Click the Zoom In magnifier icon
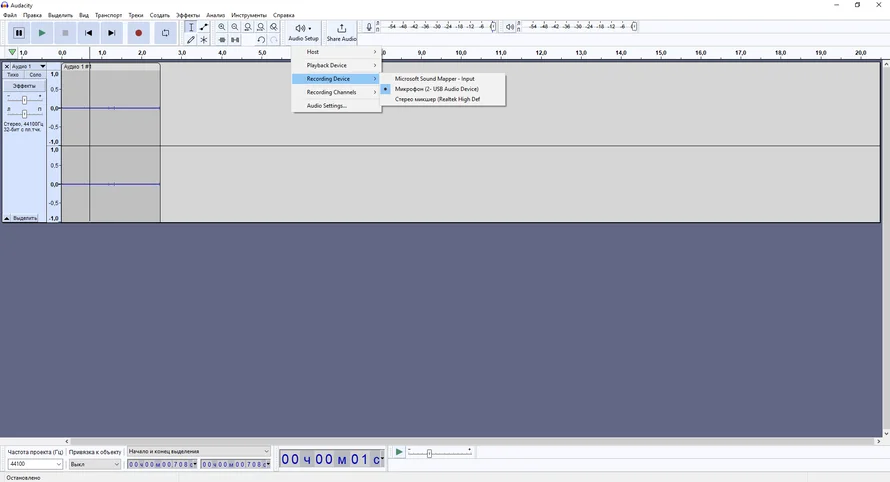This screenshot has width=890, height=482. 222,27
